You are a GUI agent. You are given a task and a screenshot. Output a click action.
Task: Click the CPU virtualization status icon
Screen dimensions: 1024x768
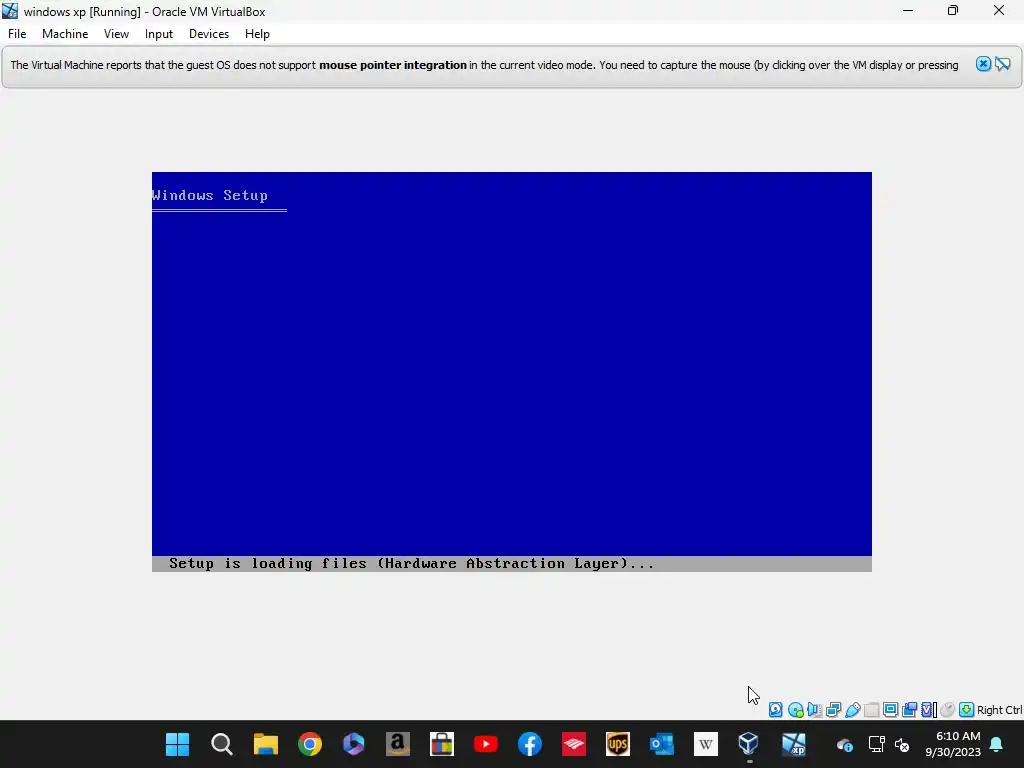pyautogui.click(x=928, y=709)
